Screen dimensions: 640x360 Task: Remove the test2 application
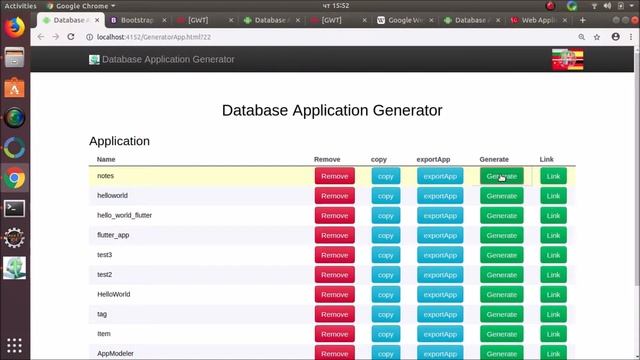335,275
